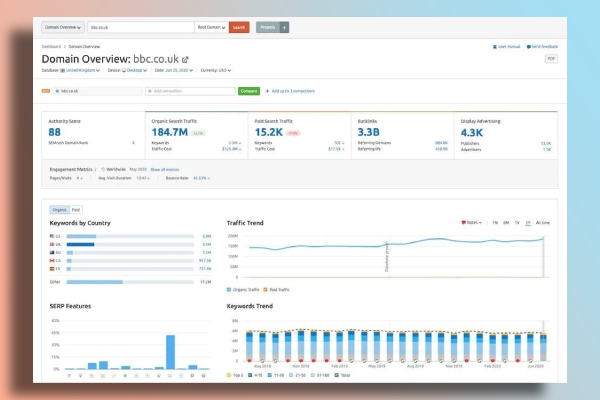
Task: Click the Desktop monitor icon next to Device
Action: coord(124,70)
